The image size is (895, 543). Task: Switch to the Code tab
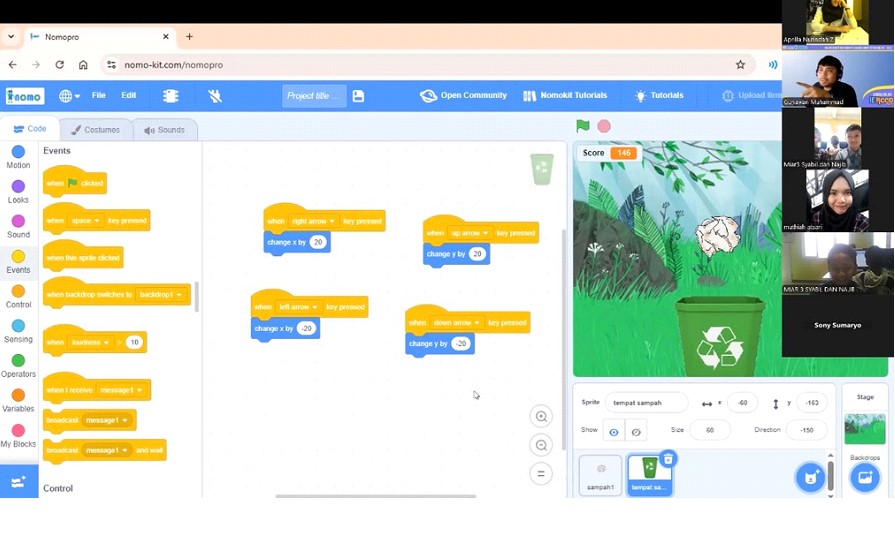tap(30, 129)
